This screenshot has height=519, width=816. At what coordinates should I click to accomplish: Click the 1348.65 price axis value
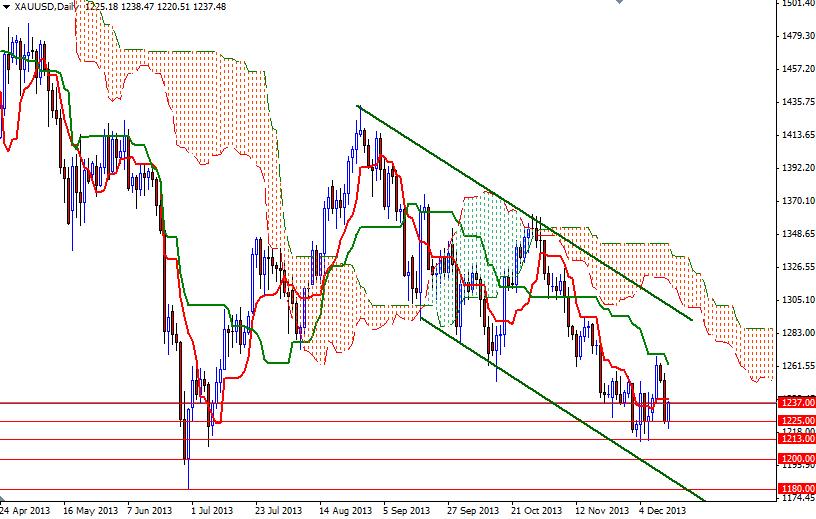click(798, 234)
